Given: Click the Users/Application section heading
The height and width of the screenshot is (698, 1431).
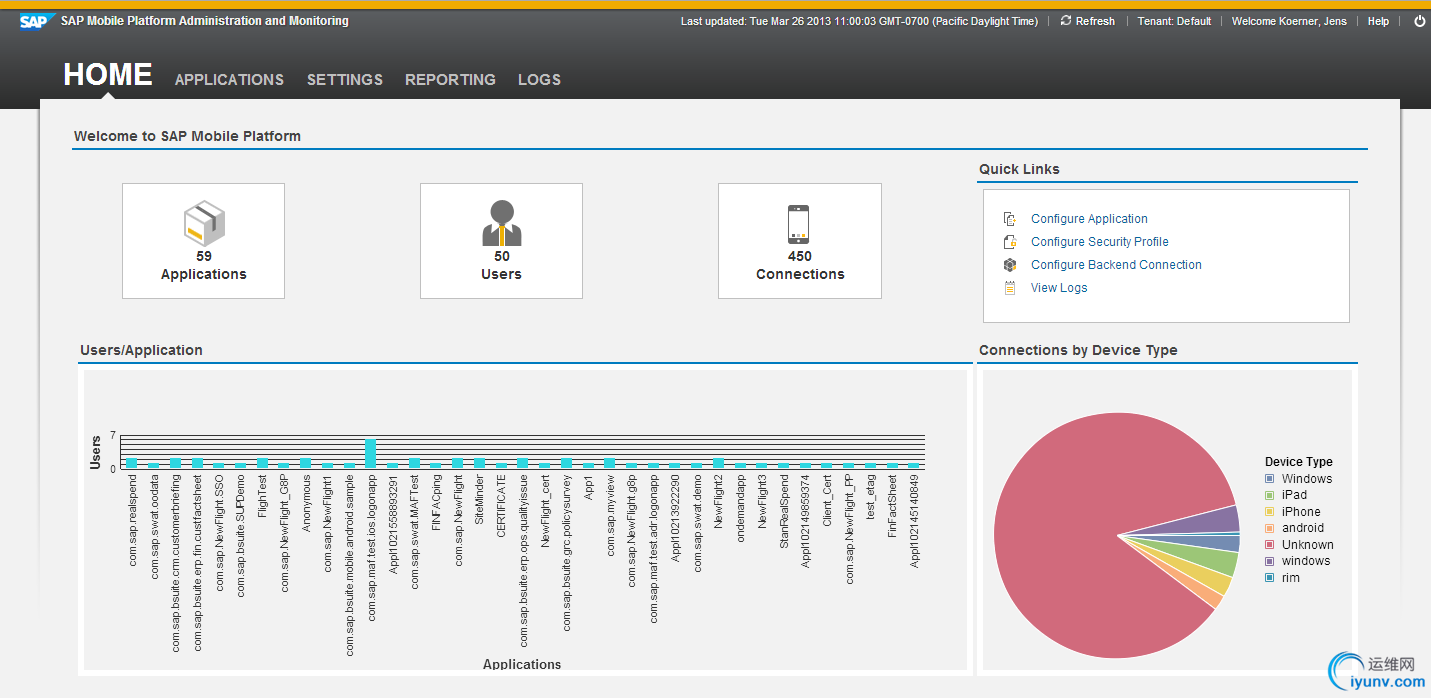Looking at the screenshot, I should 141,350.
